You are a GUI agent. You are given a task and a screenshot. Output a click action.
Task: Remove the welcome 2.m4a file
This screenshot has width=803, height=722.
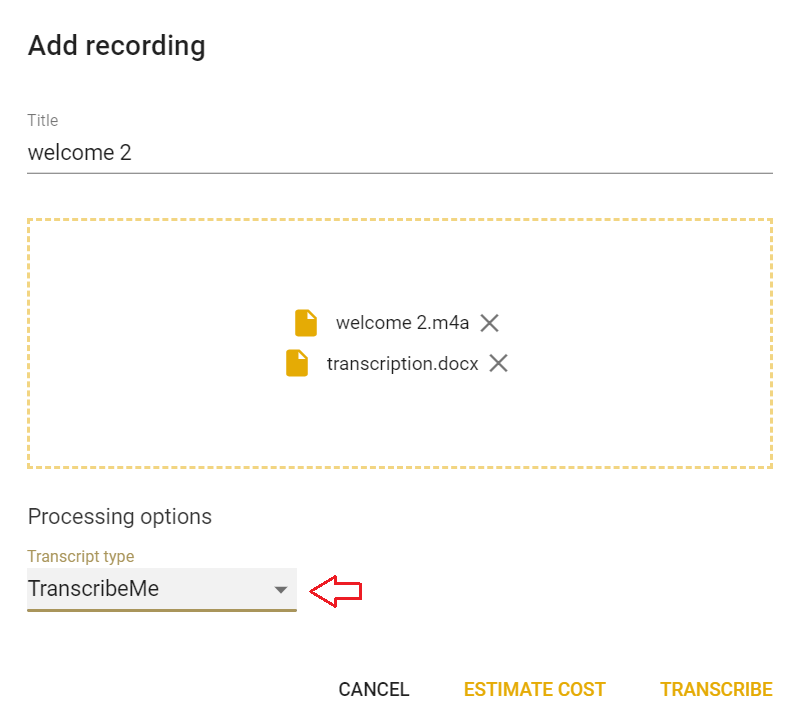(x=489, y=323)
